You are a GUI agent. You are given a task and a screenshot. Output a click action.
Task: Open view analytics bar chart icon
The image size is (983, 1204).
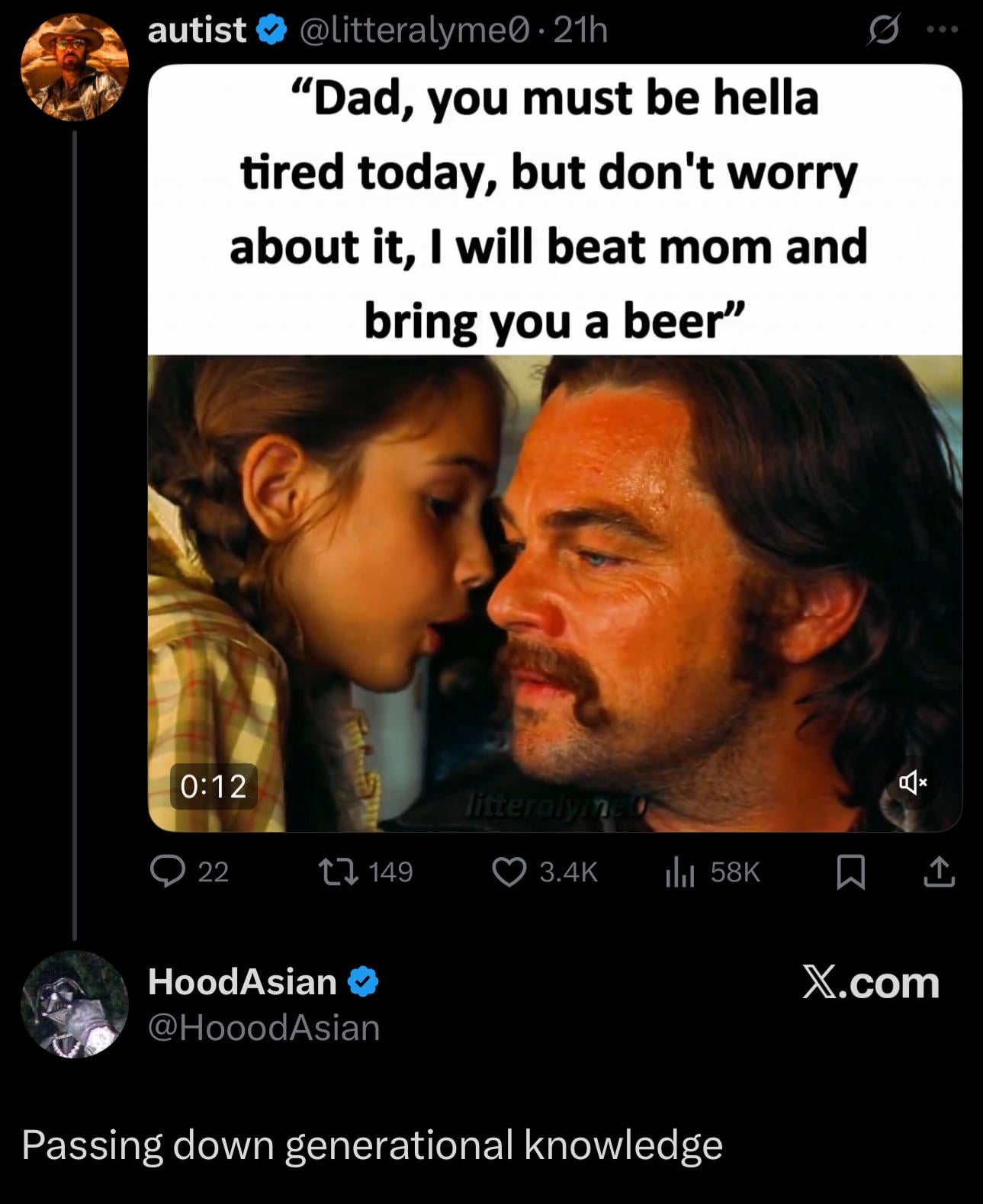pos(679,872)
